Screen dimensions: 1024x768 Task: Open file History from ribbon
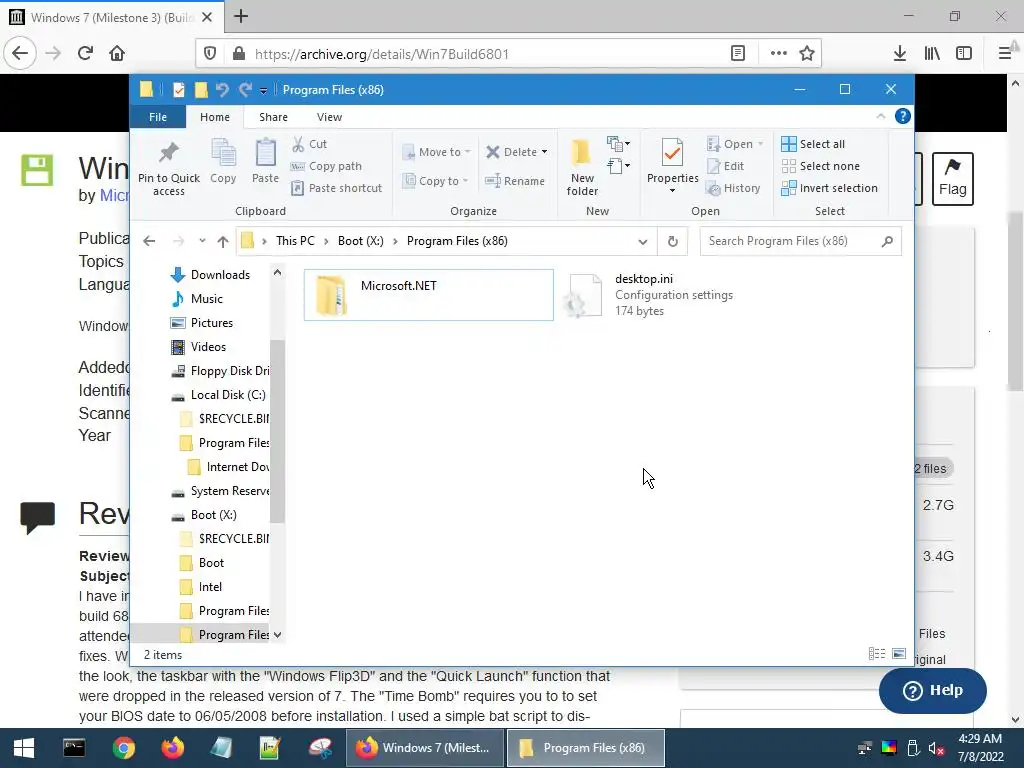733,188
